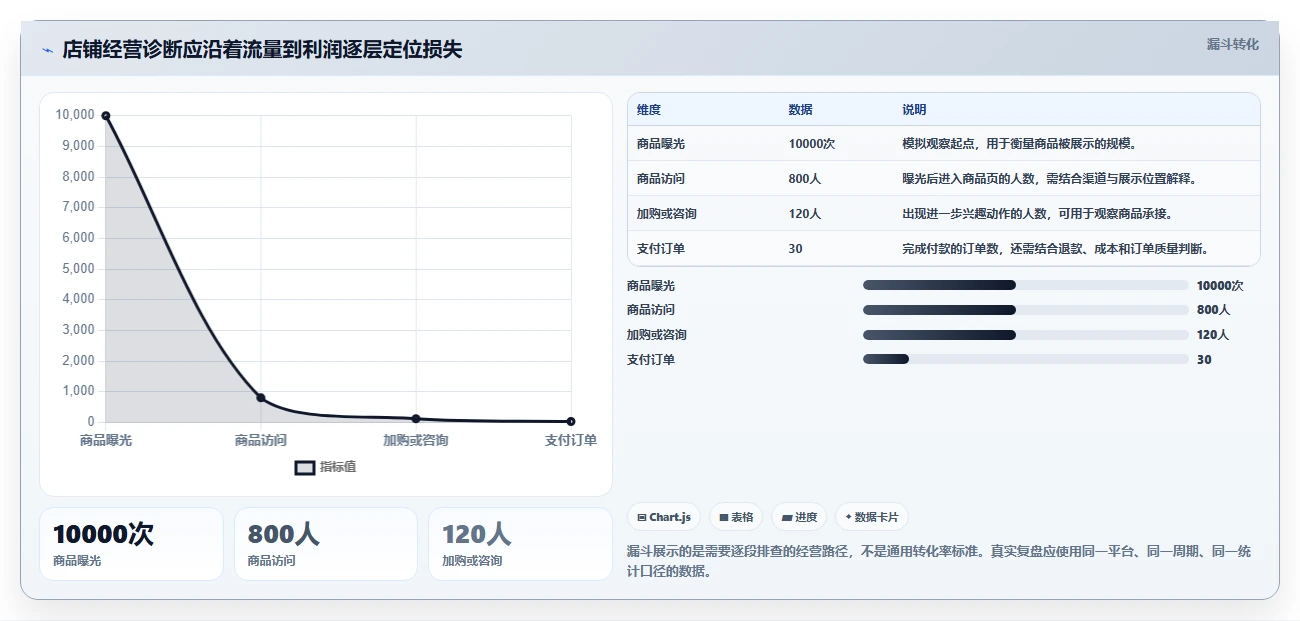
Task: Click the 数据卡片 chip
Action: 872,517
